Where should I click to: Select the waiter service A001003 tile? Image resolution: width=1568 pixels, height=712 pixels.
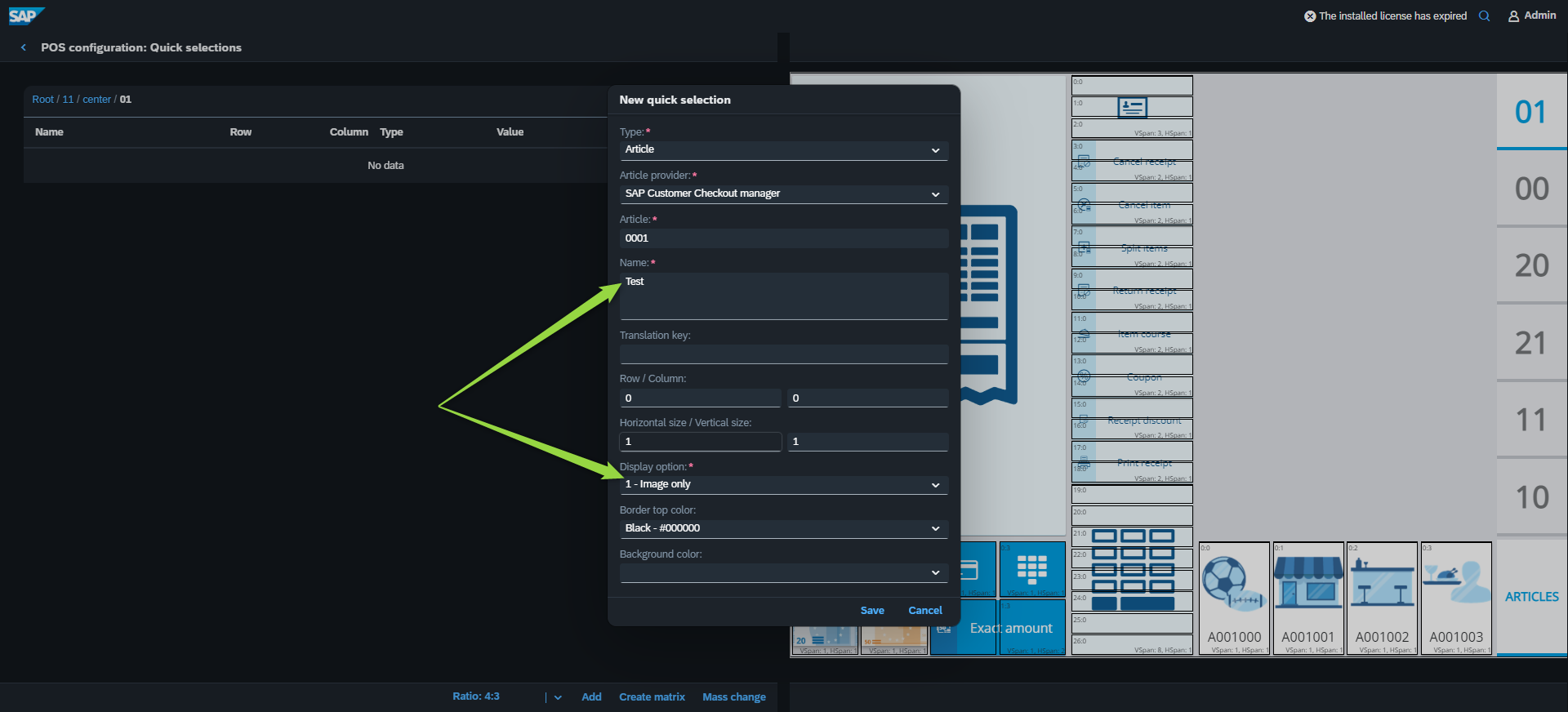click(x=1456, y=598)
